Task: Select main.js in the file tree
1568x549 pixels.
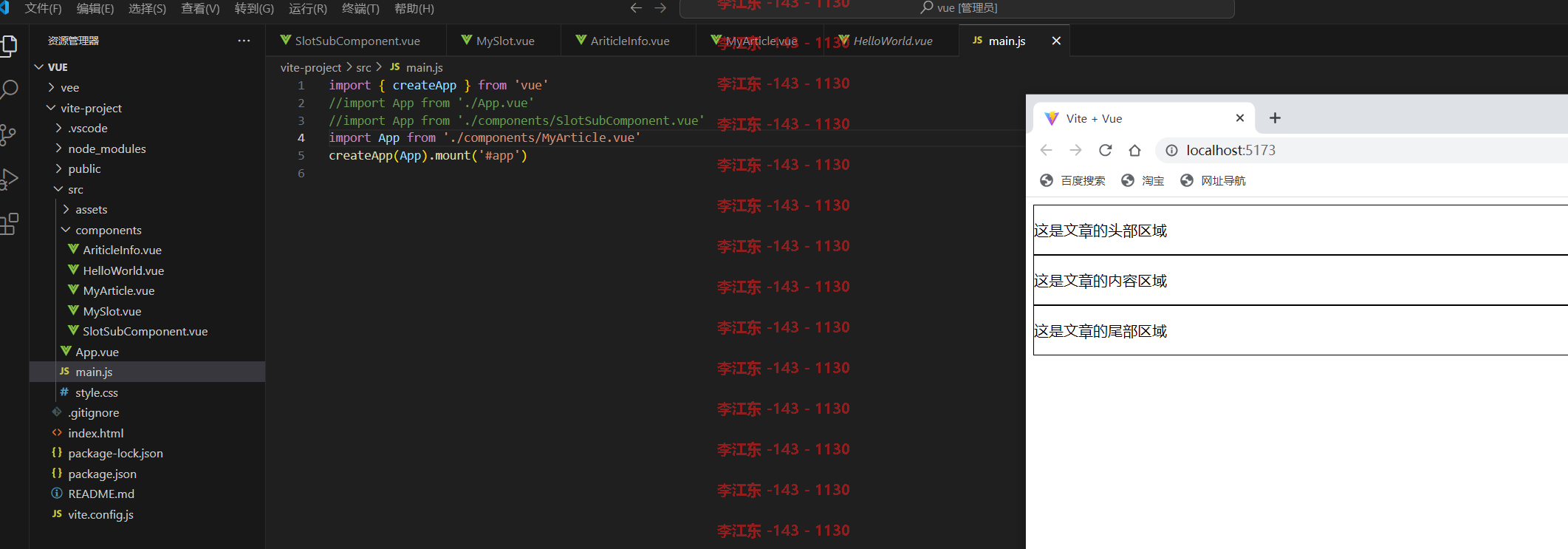Action: tap(147, 372)
